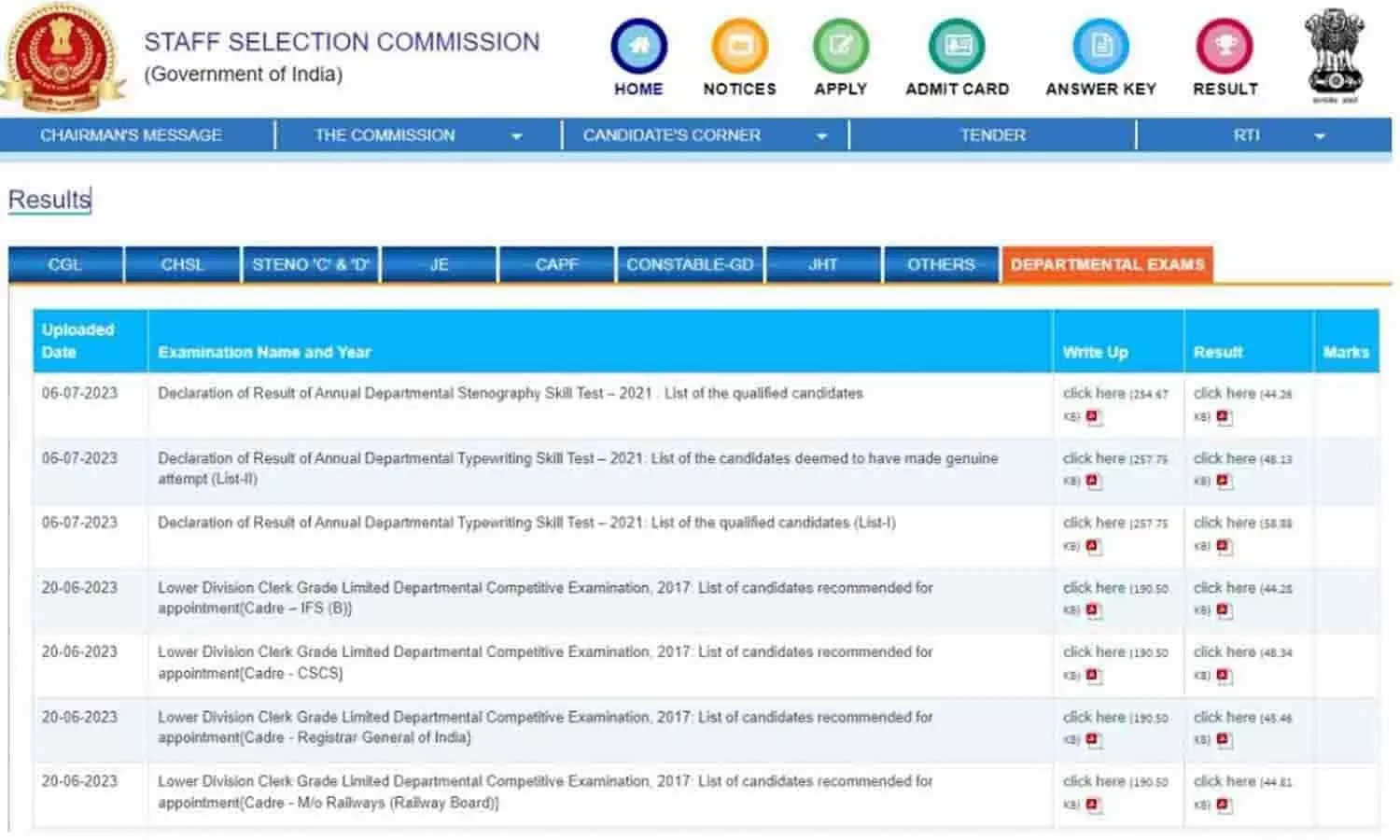Image resolution: width=1400 pixels, height=840 pixels.
Task: Click the Government of India emblem
Action: [x=1335, y=54]
